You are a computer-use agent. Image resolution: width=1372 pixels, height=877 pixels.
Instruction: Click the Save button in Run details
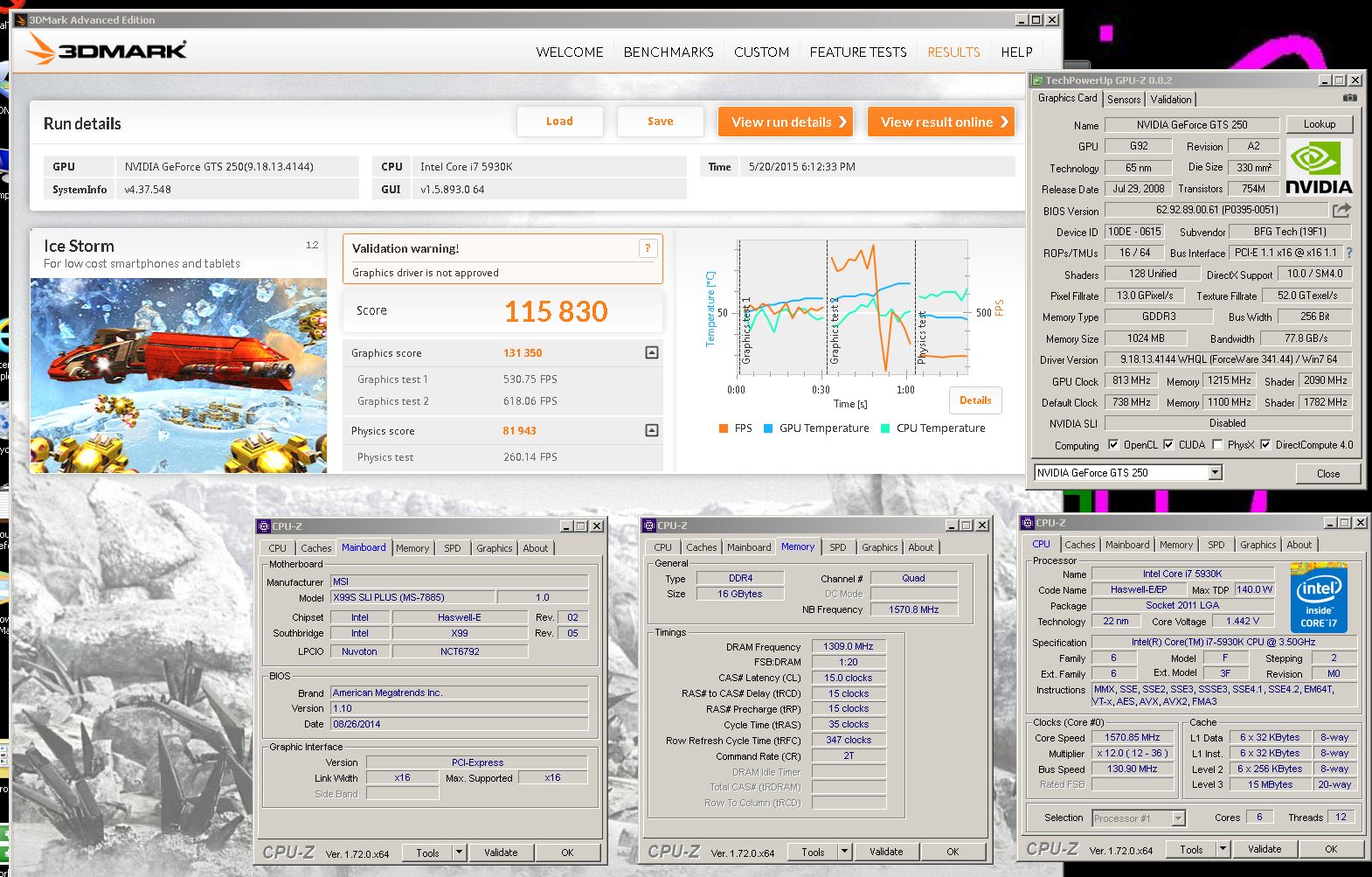pos(660,122)
